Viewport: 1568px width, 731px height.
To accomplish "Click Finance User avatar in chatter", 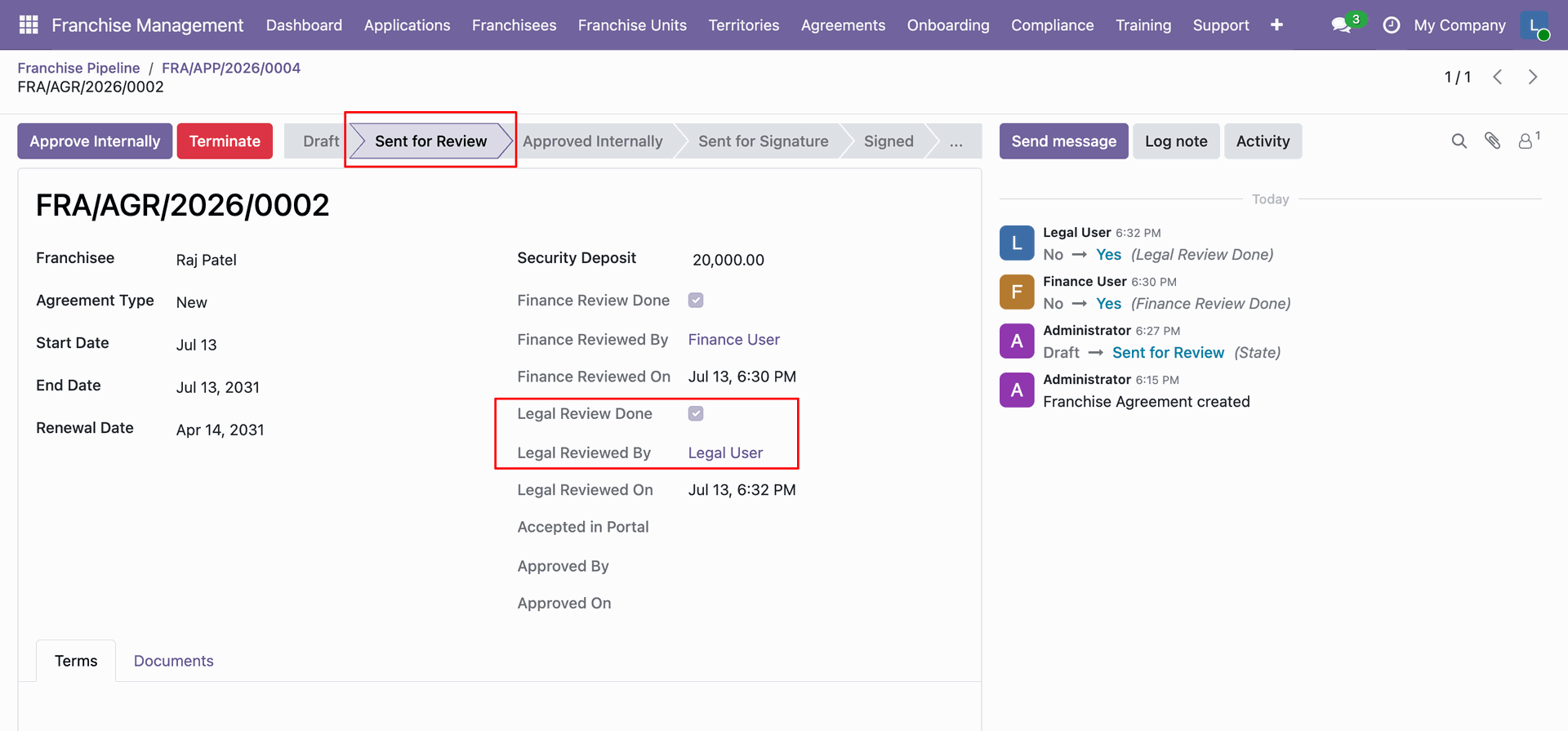I will coord(1017,292).
